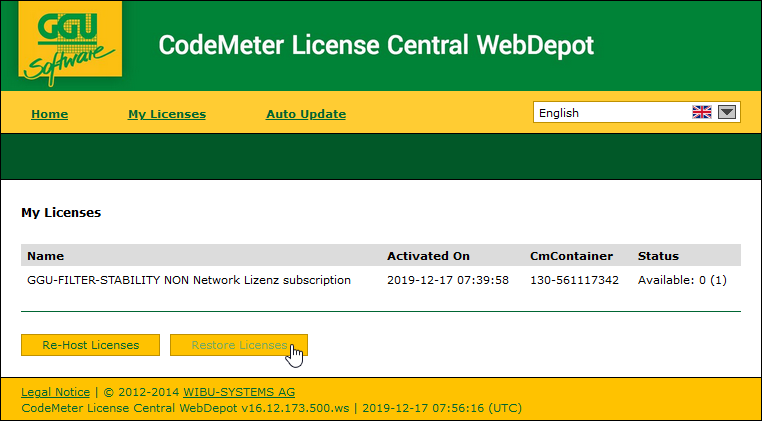Expand the language dropdown arrow
This screenshot has height=421, width=762.
click(727, 113)
